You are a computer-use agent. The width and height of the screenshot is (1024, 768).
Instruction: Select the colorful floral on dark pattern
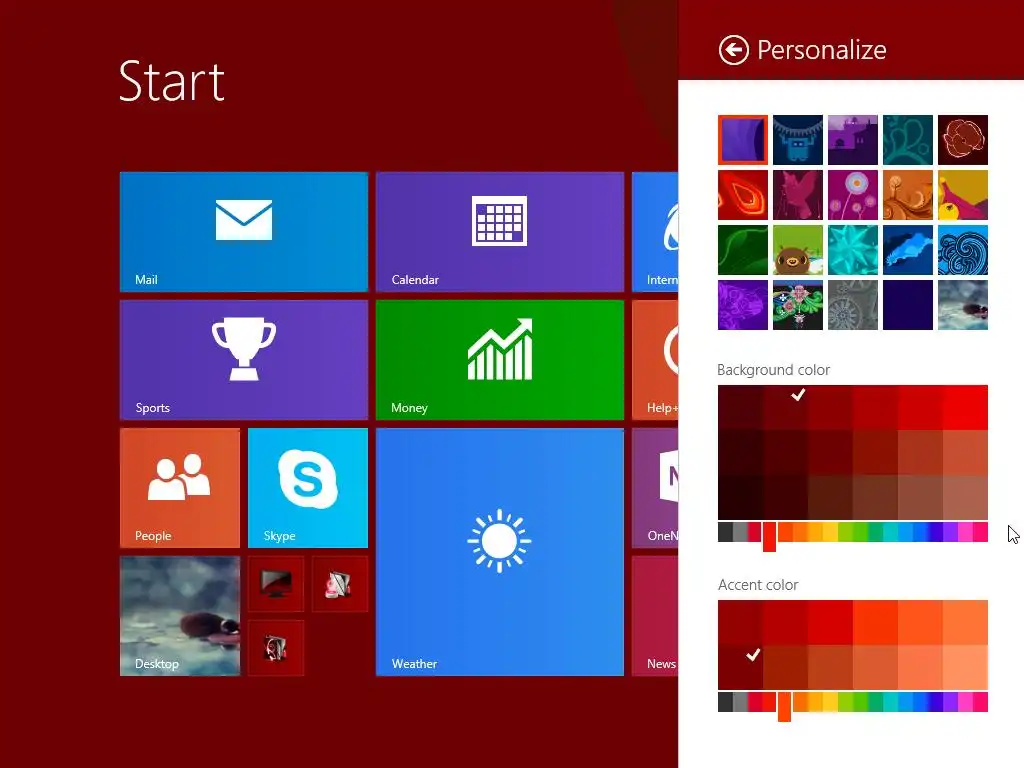tap(797, 305)
